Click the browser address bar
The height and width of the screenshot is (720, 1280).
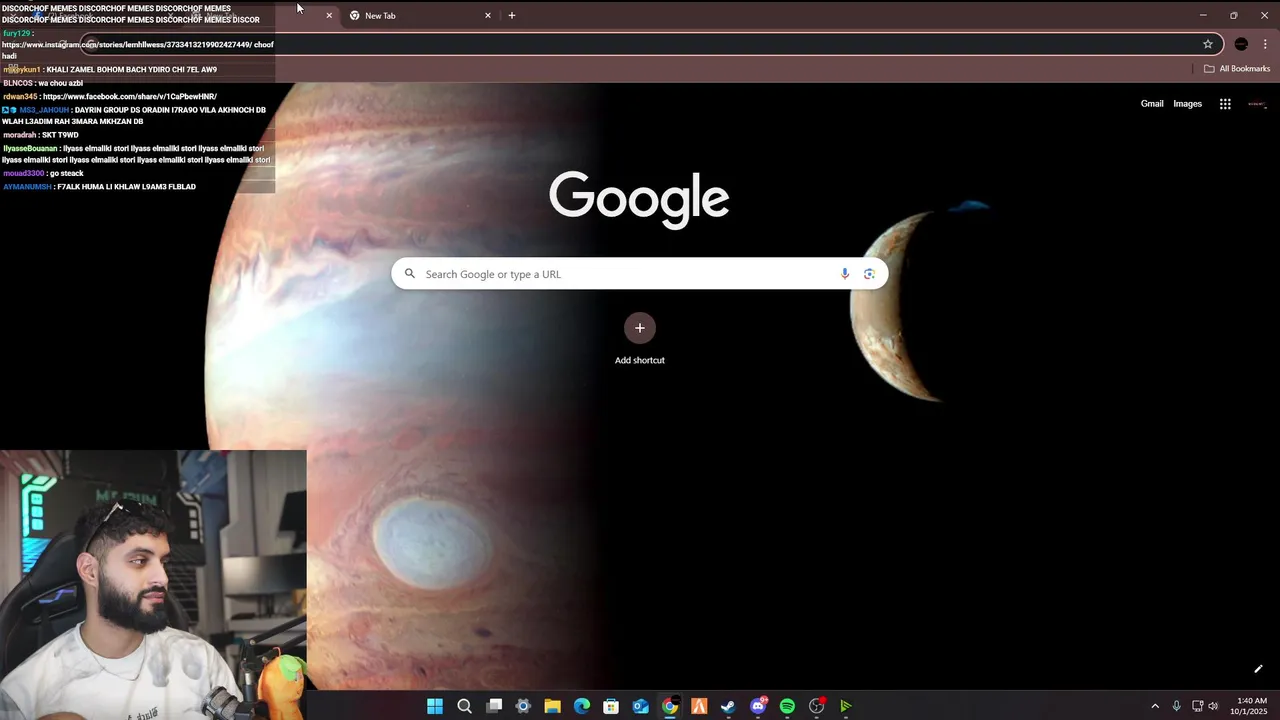650,44
